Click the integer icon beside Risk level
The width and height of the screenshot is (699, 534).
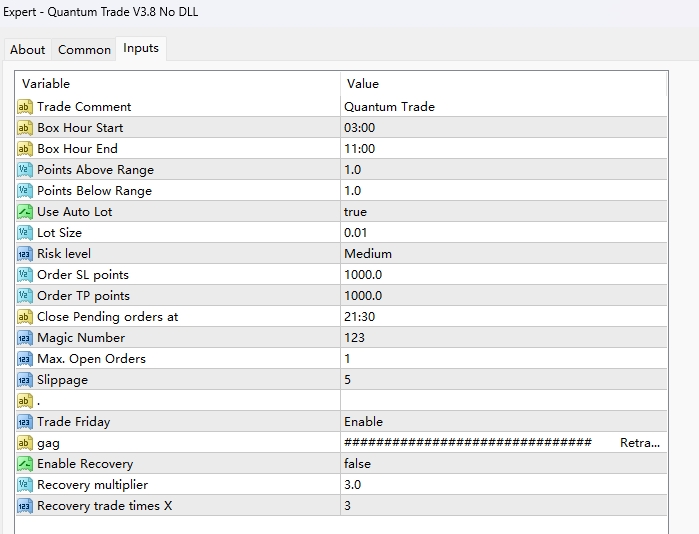[25, 254]
